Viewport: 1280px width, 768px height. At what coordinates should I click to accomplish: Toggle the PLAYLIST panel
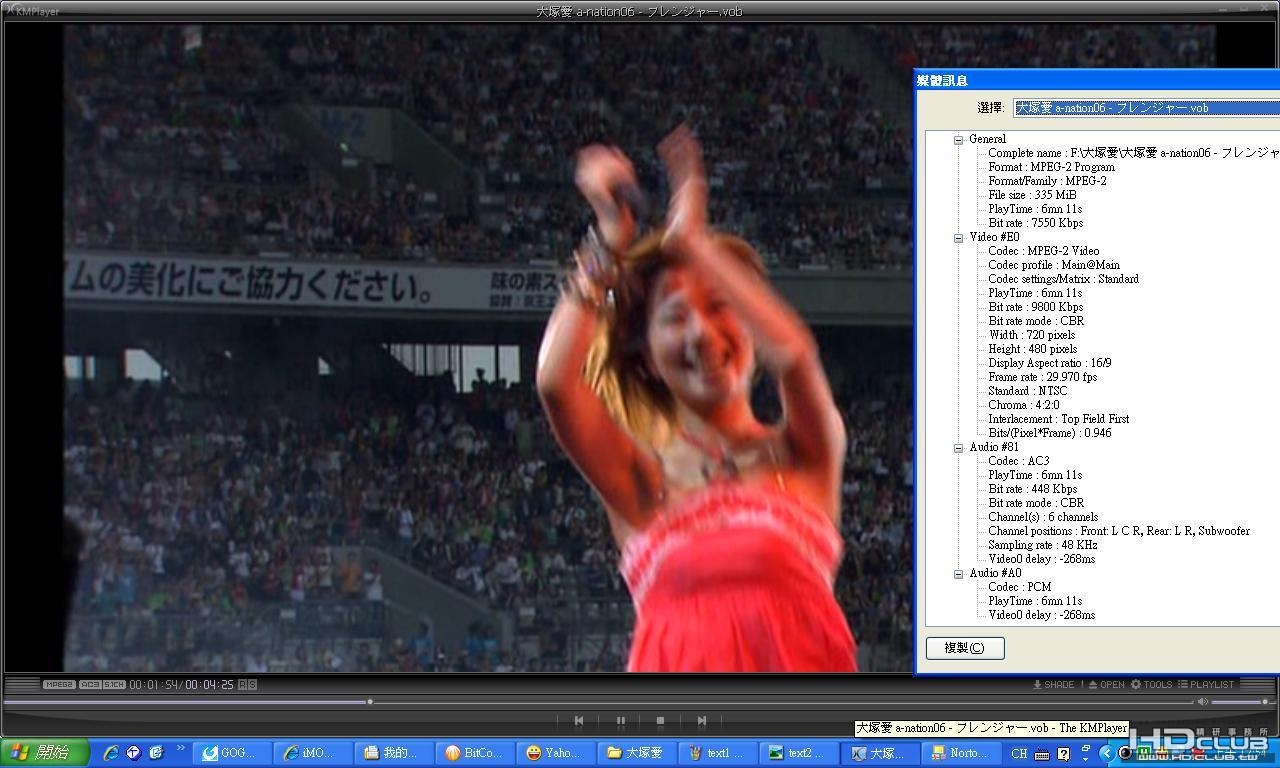pyautogui.click(x=1206, y=685)
